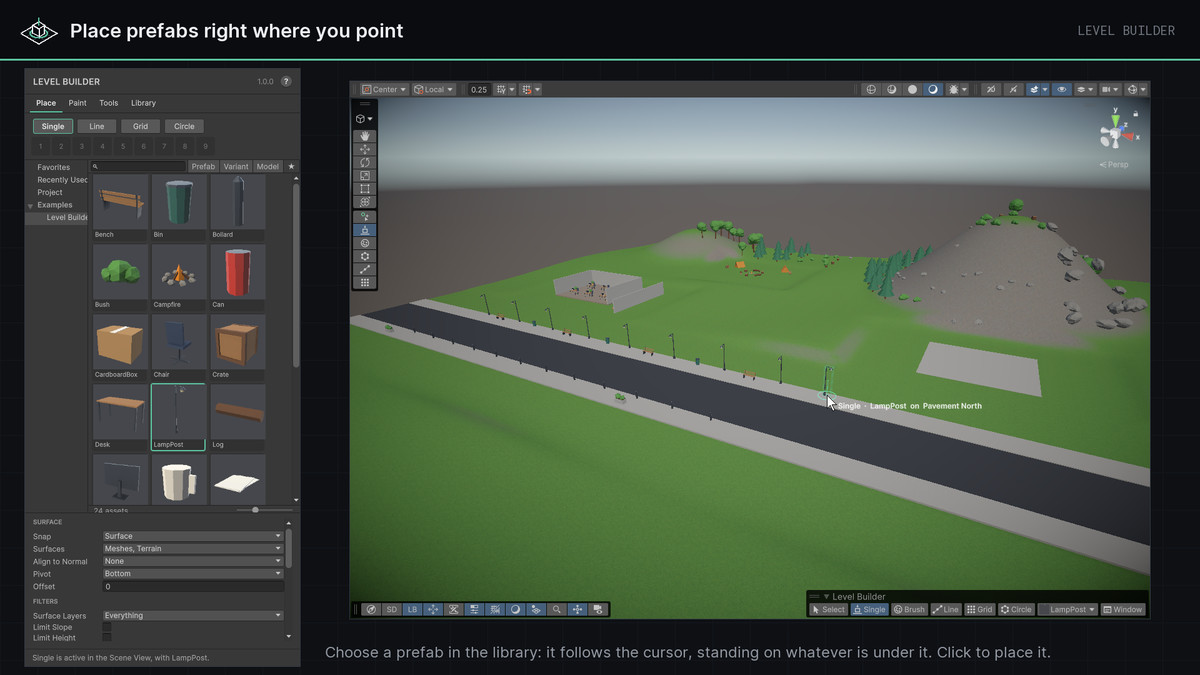Toggle the Limit Height checkbox
This screenshot has height=675, width=1200.
click(x=107, y=637)
